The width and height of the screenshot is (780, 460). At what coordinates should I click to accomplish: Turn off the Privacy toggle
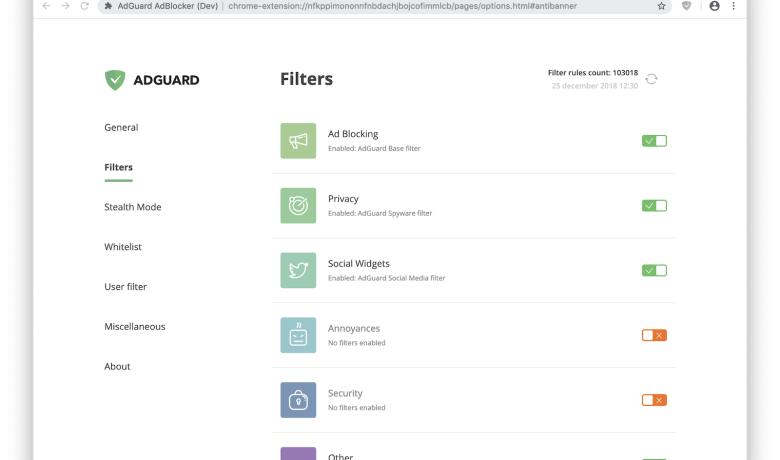pos(654,205)
